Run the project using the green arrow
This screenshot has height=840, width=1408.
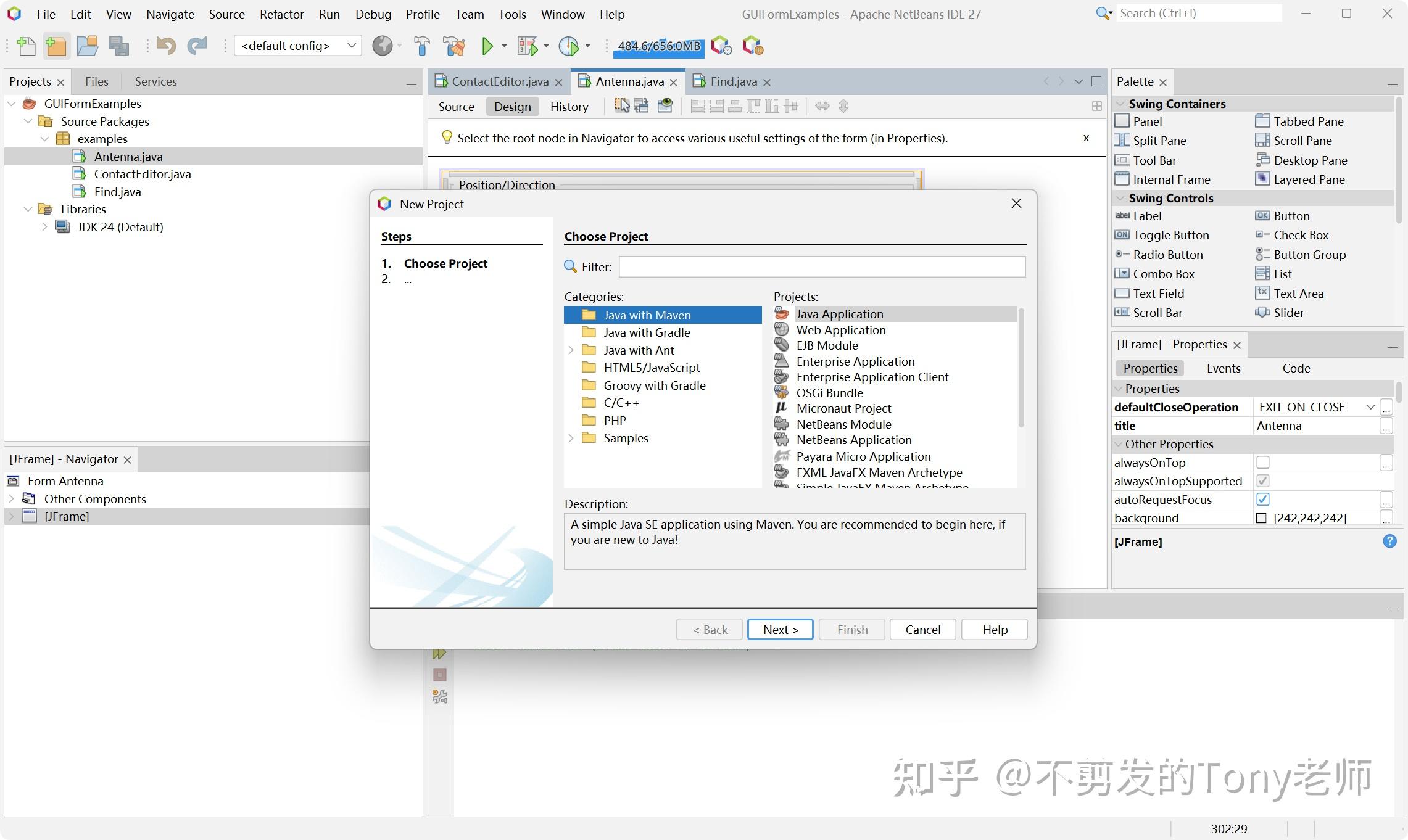pyautogui.click(x=487, y=46)
